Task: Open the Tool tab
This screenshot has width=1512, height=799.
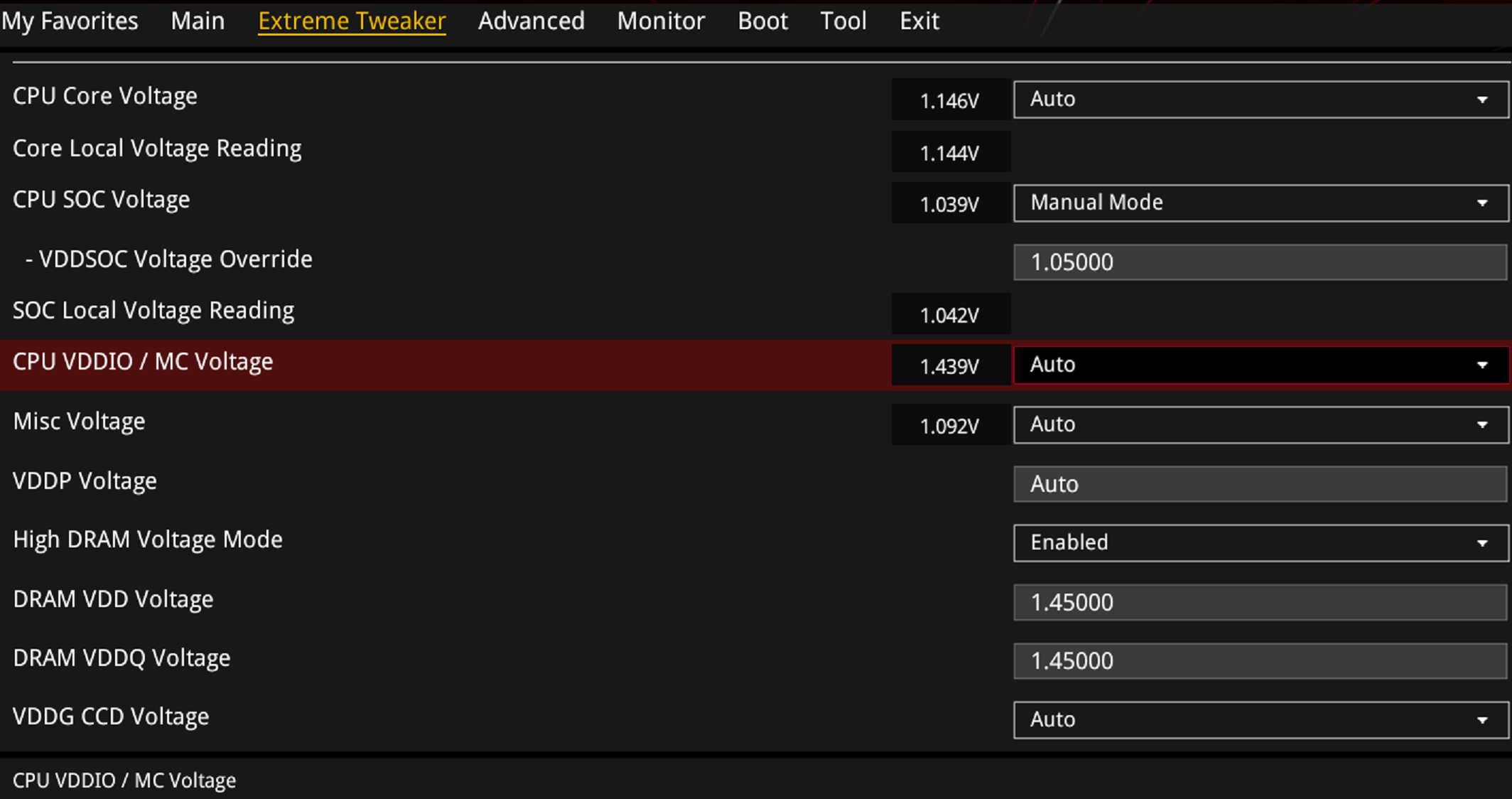Action: tap(843, 21)
